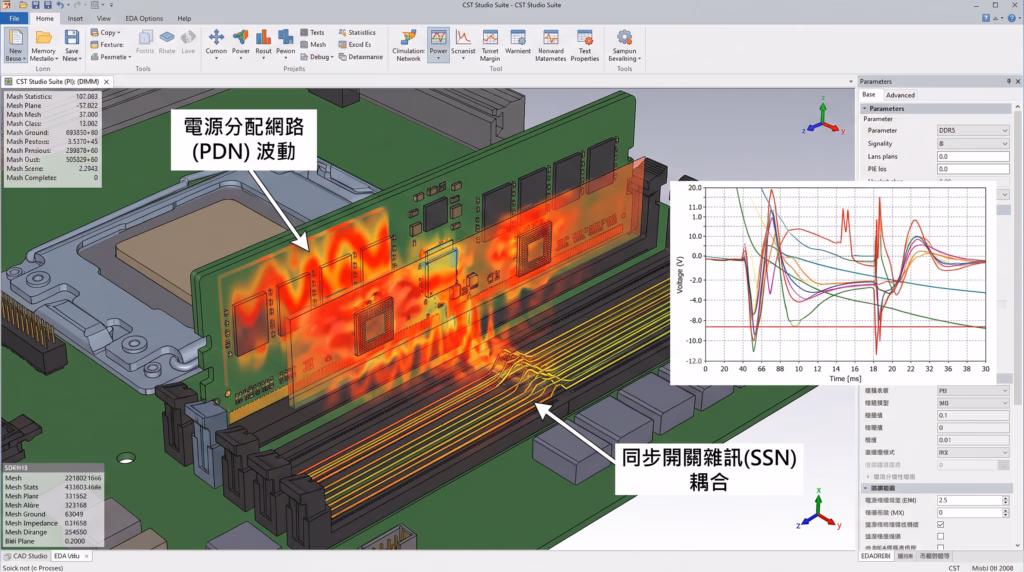This screenshot has height=572, width=1024.
Task: Switch to the CAD Studio bottom tab
Action: coord(26,556)
